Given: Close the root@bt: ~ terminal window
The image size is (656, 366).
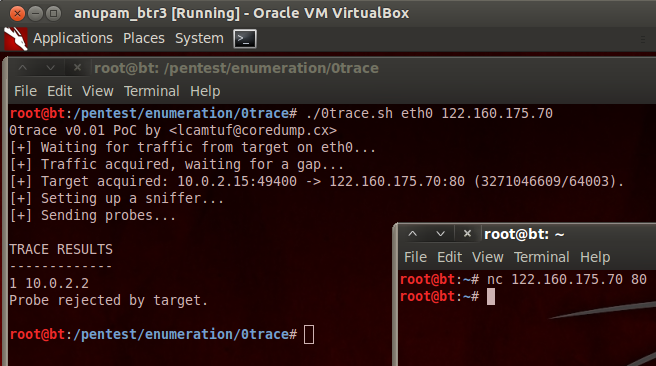Looking at the screenshot, I should pos(467,234).
